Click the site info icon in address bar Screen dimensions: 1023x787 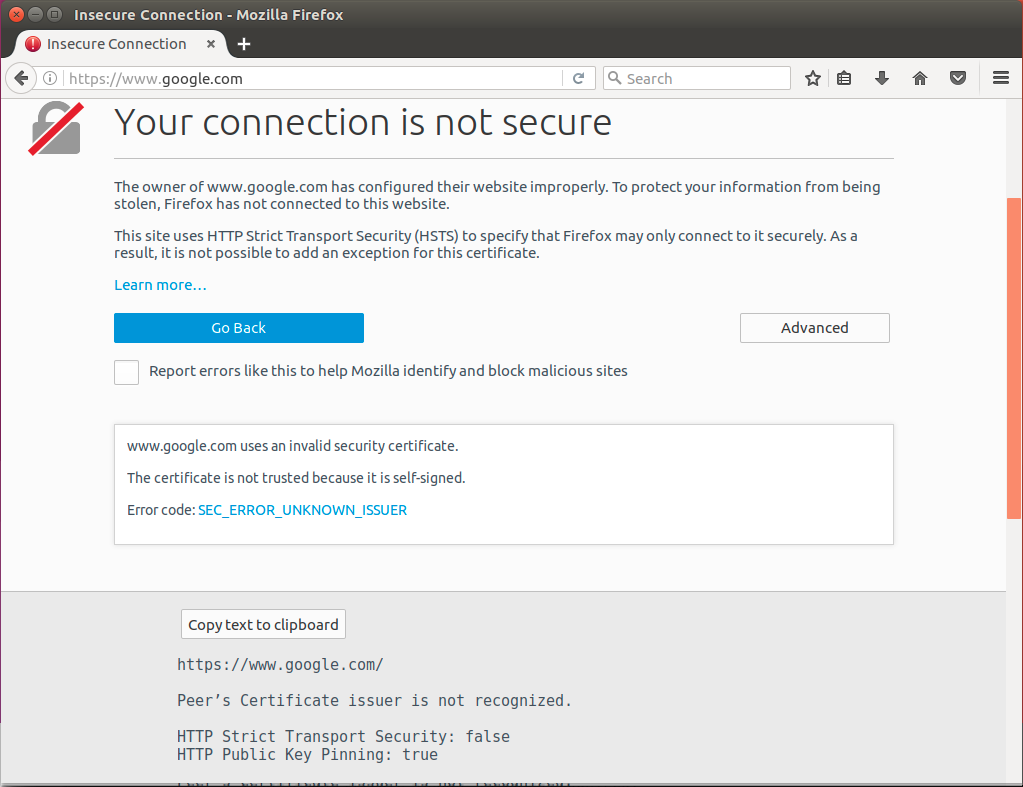[x=50, y=78]
